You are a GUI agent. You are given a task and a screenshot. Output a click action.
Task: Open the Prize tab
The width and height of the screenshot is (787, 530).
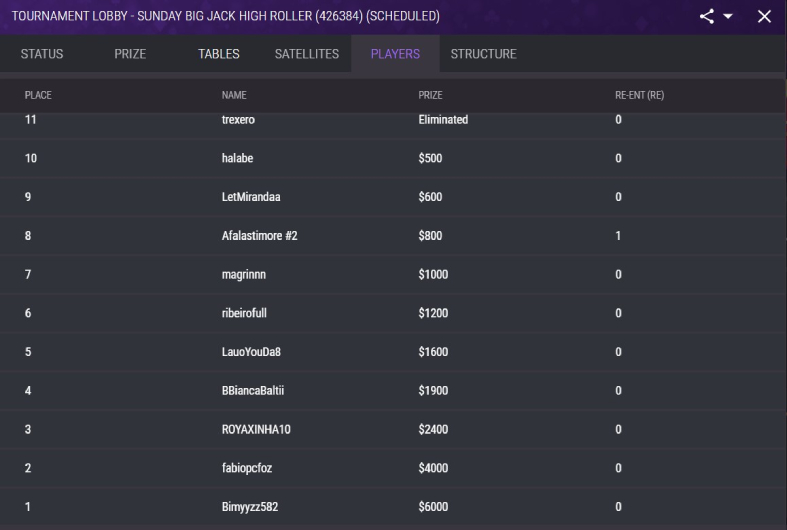pyautogui.click(x=130, y=54)
